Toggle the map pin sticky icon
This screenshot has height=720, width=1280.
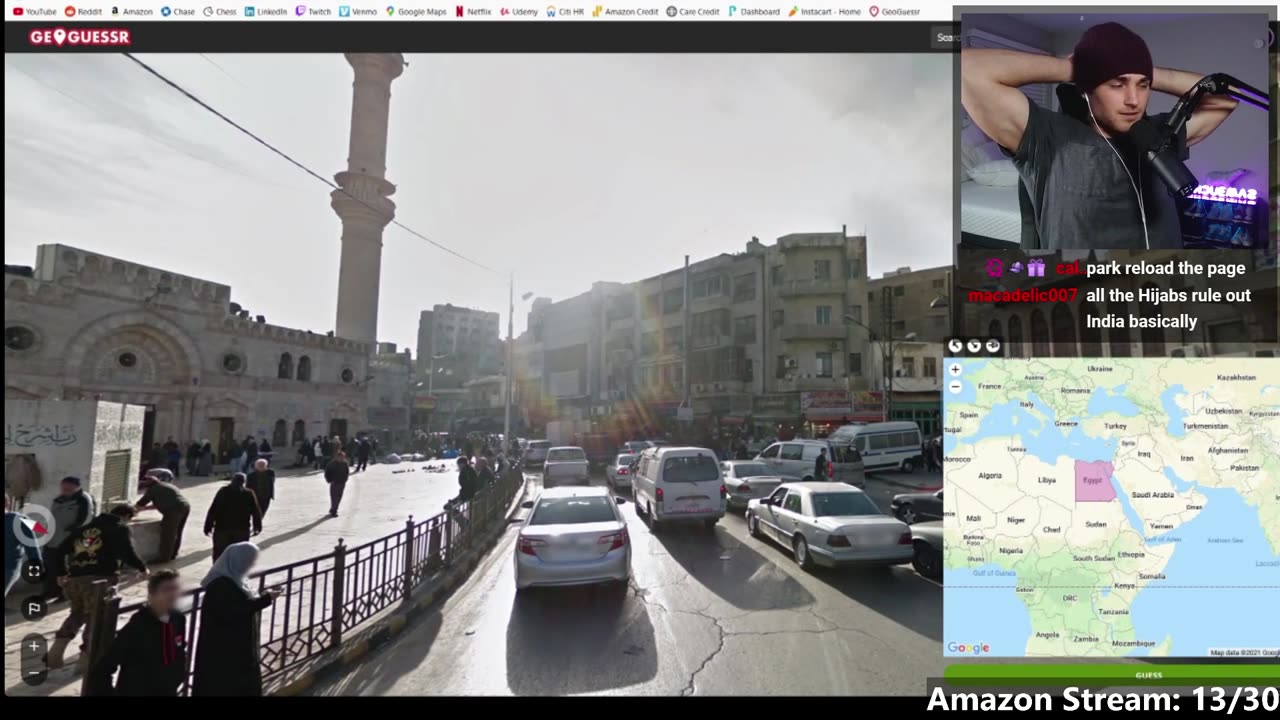click(993, 346)
